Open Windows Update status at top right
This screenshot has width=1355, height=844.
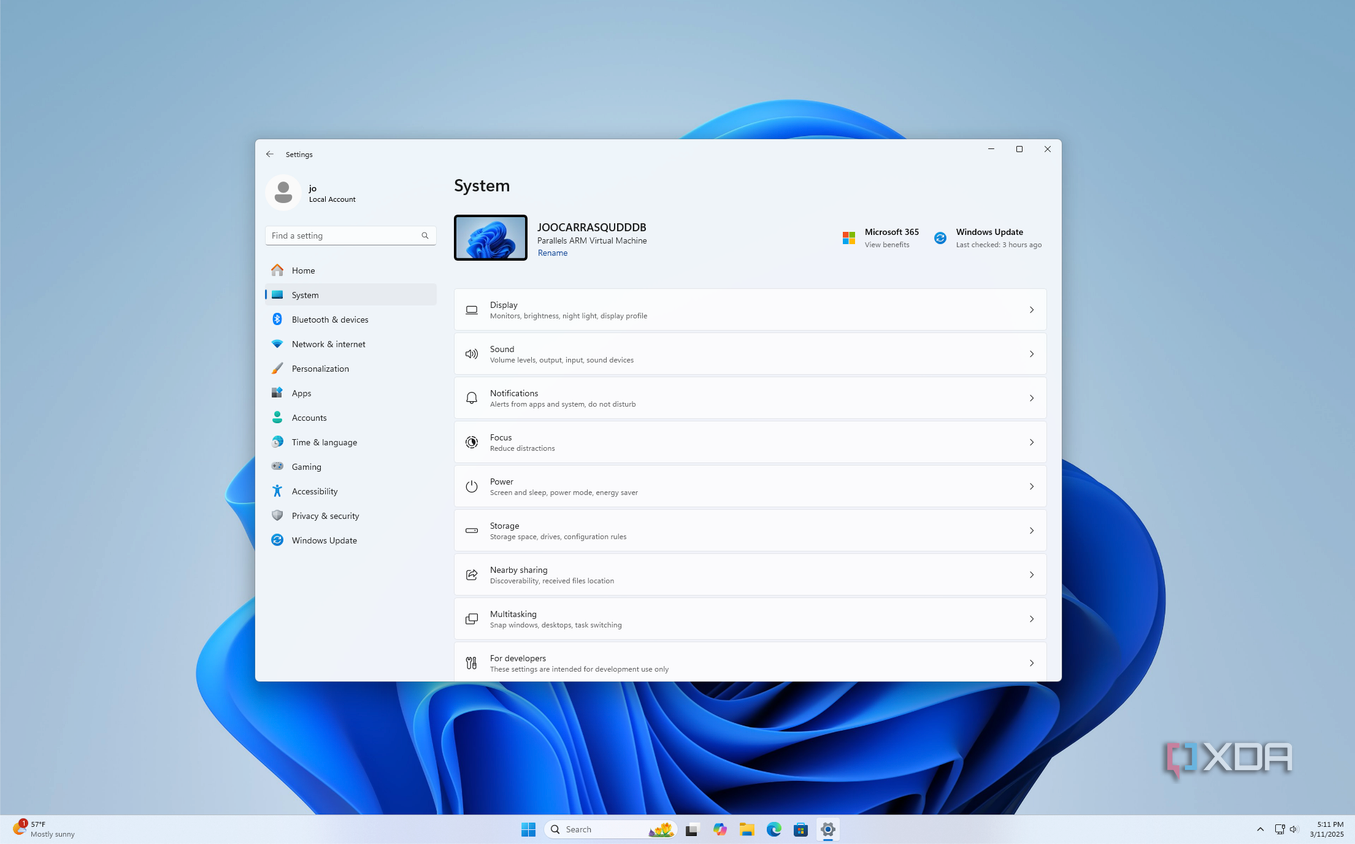pyautogui.click(x=988, y=238)
